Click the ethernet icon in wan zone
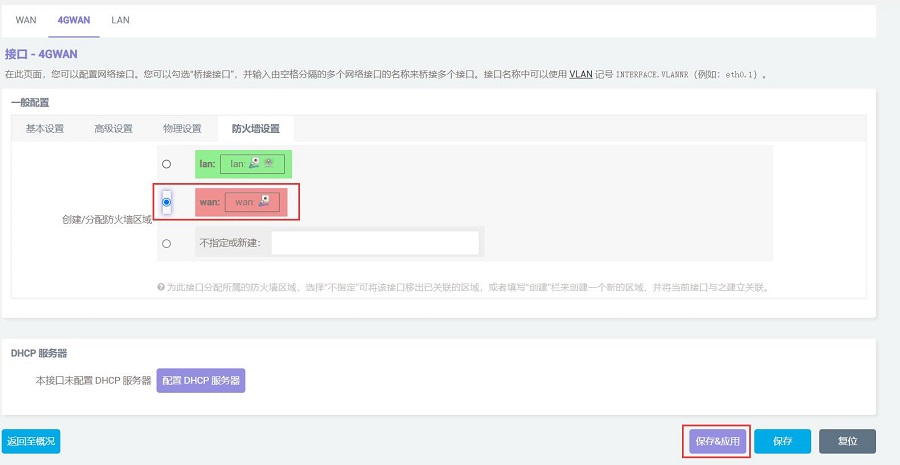900x465 pixels. (263, 202)
